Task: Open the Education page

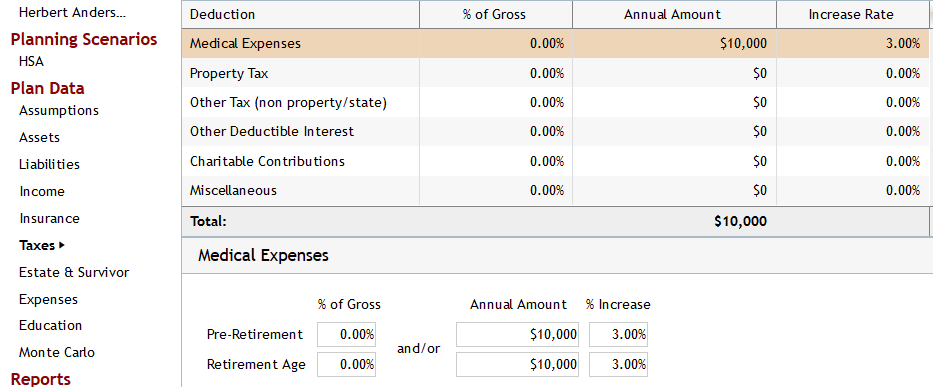Action: pyautogui.click(x=51, y=326)
